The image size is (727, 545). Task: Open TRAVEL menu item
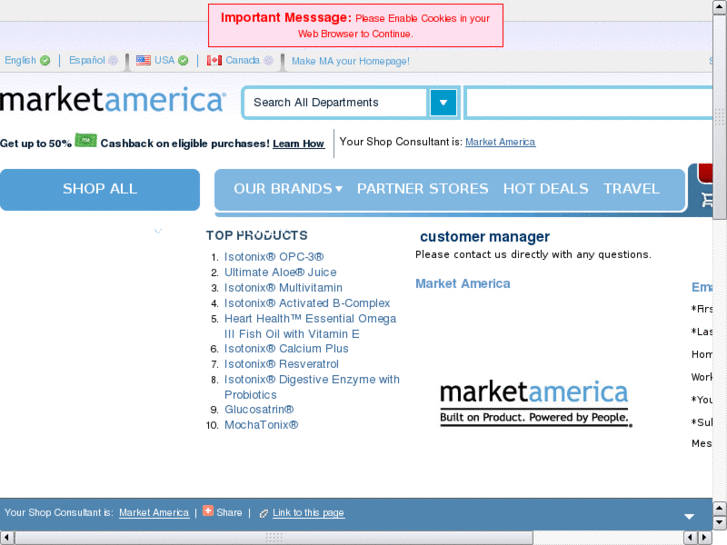(x=631, y=189)
